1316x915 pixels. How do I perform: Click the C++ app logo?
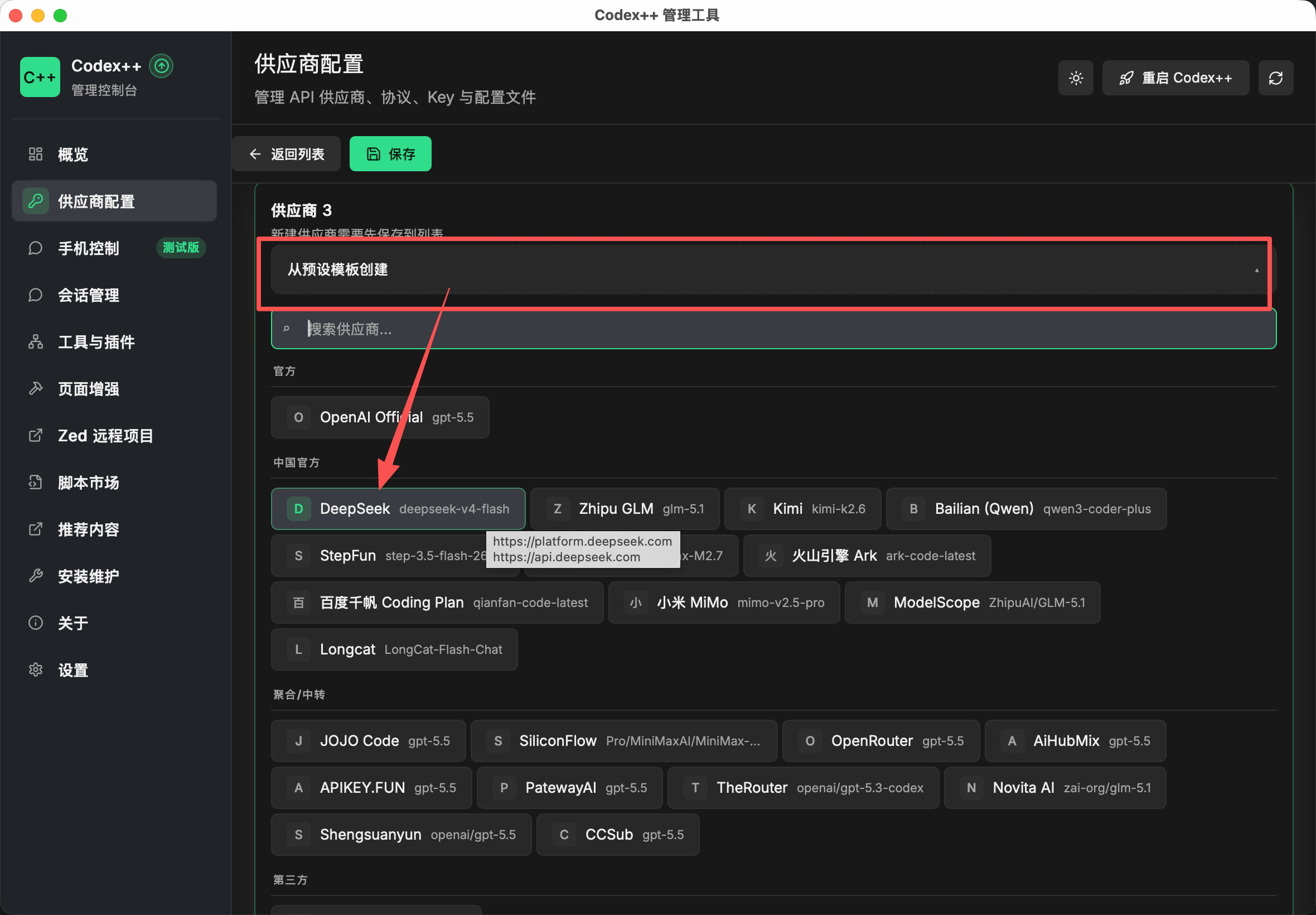(x=40, y=77)
